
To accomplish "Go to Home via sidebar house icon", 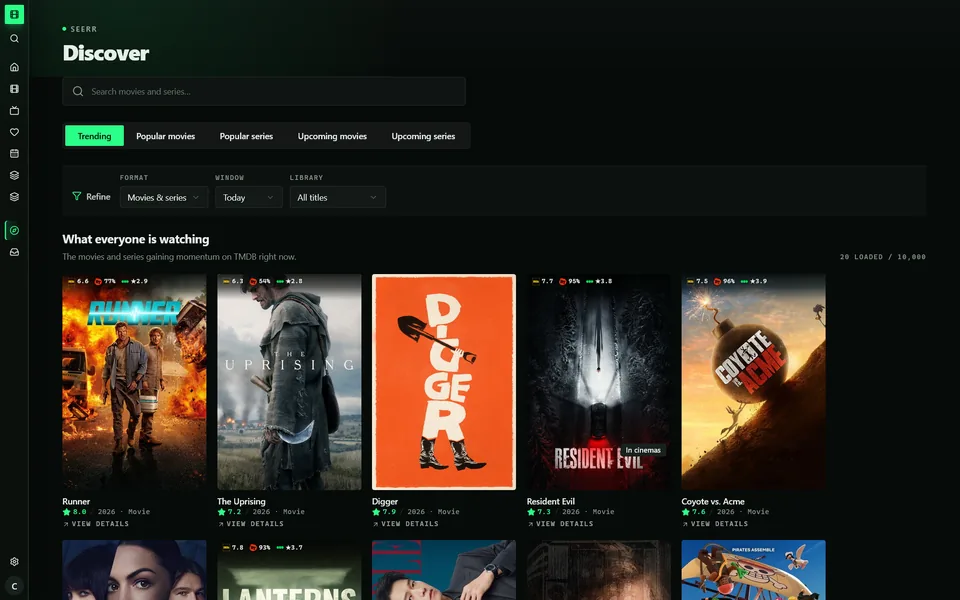I will (14, 67).
